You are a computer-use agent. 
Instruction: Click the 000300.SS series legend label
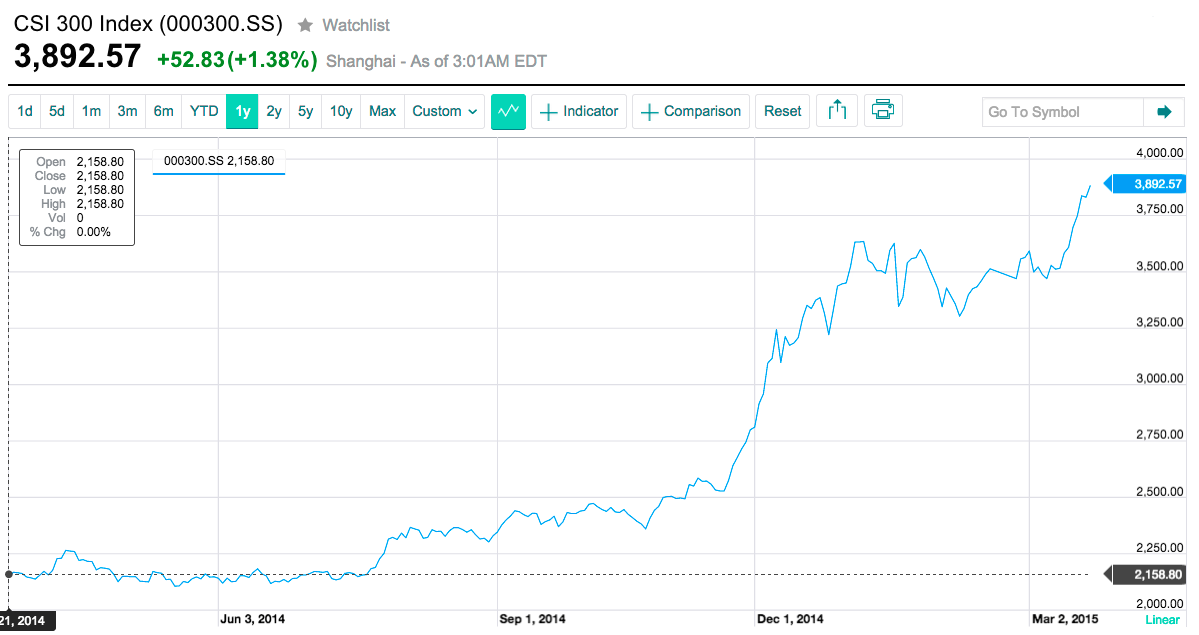click(219, 161)
